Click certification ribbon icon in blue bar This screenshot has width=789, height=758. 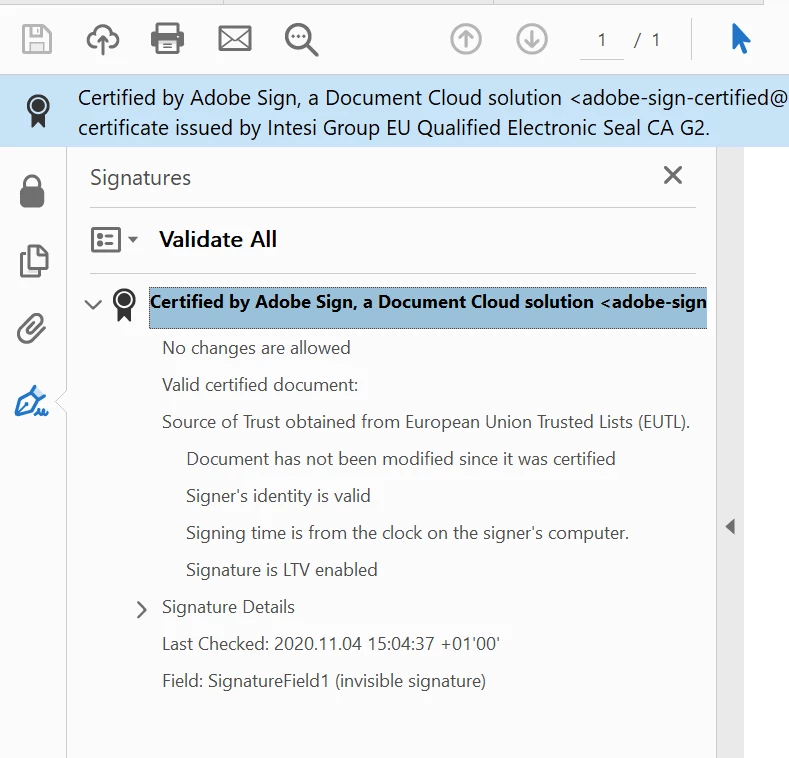point(38,111)
